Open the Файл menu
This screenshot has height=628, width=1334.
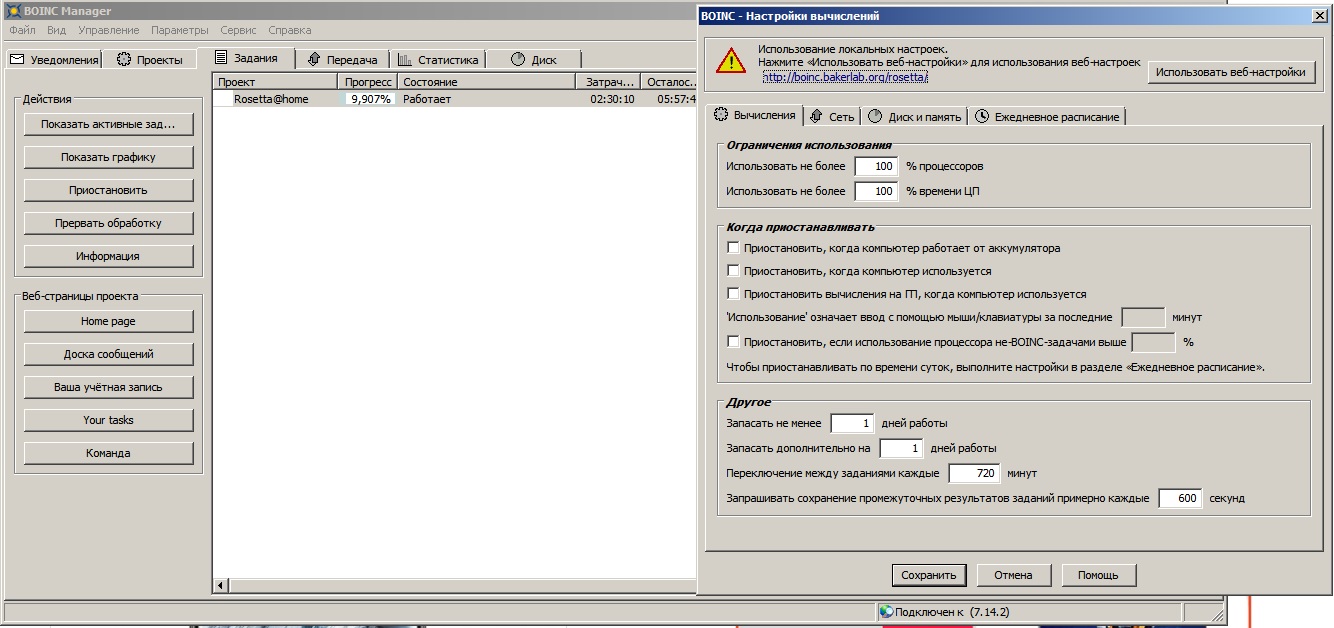click(22, 30)
